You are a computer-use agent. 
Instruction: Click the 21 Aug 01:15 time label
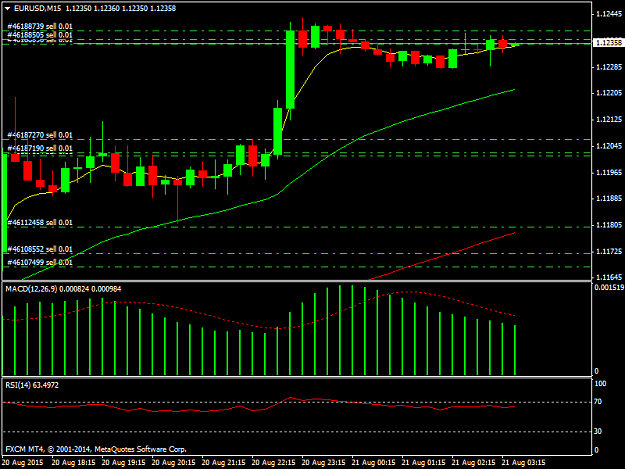tap(423, 463)
